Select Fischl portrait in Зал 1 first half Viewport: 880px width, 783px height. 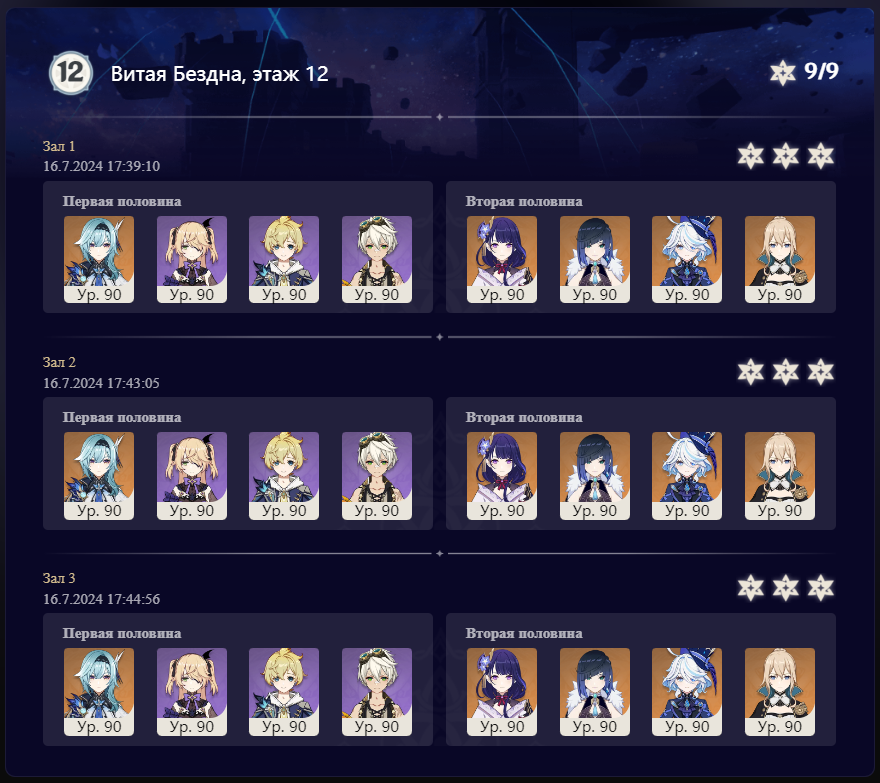pos(192,259)
